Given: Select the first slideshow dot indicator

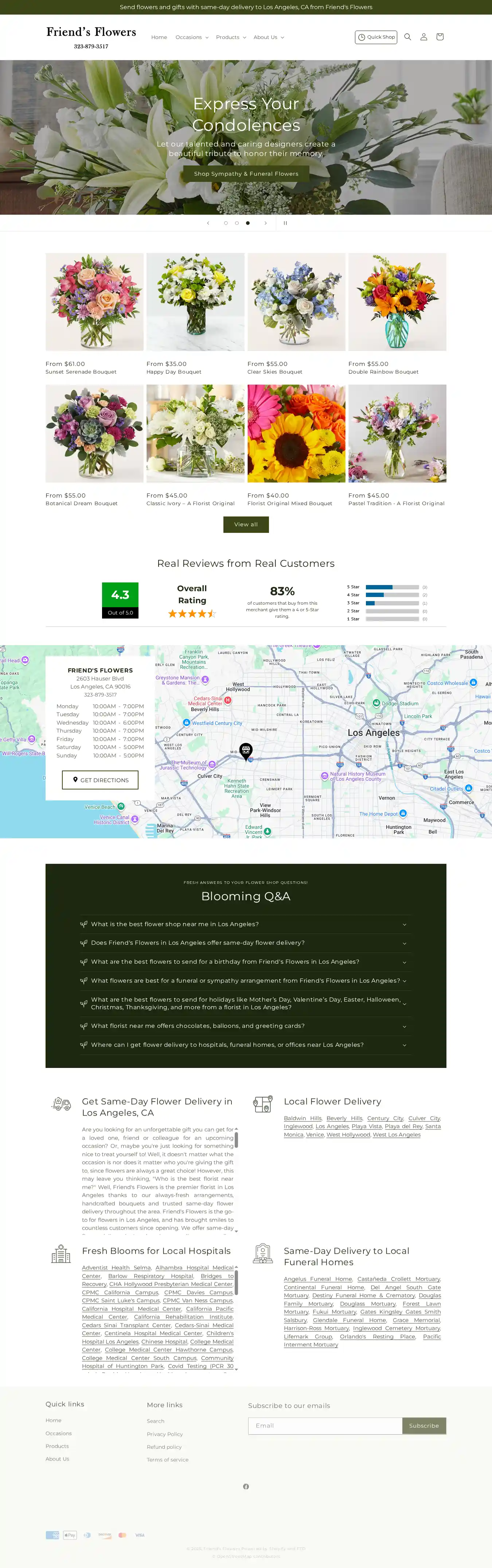Looking at the screenshot, I should pyautogui.click(x=226, y=223).
